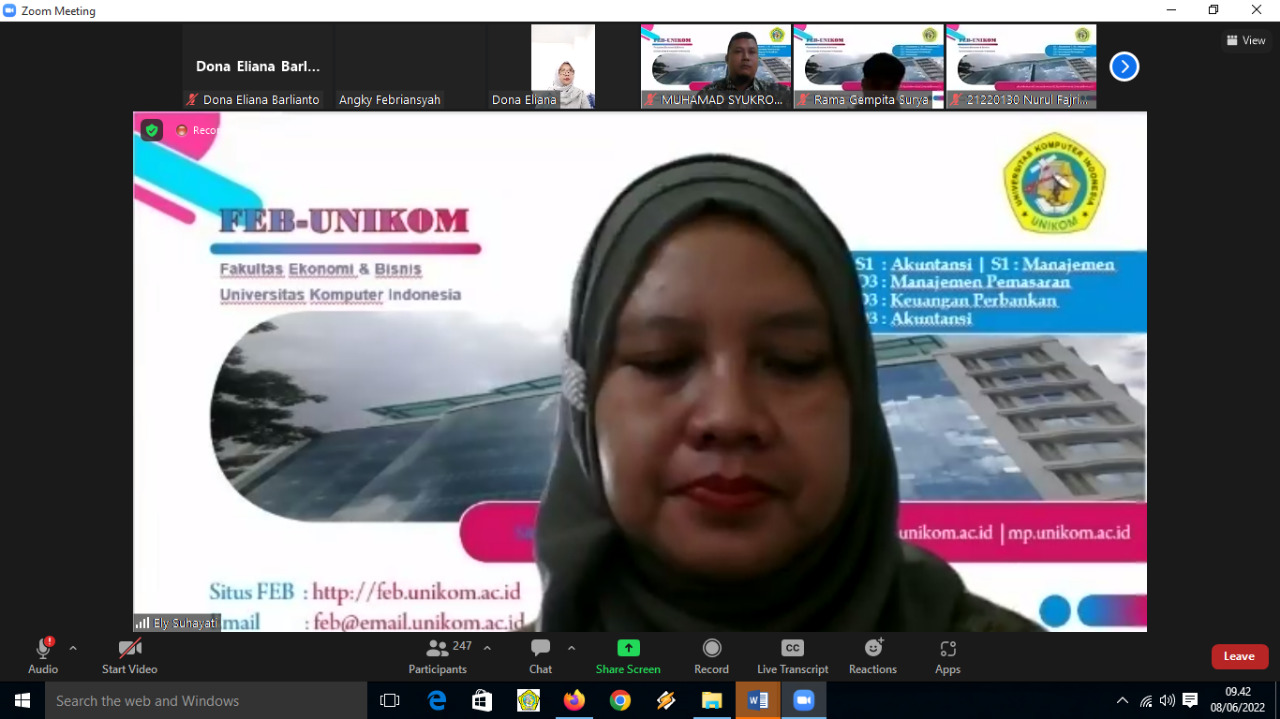The height and width of the screenshot is (719, 1280).
Task: Open network Wi-Fi settings in tray
Action: (1146, 701)
